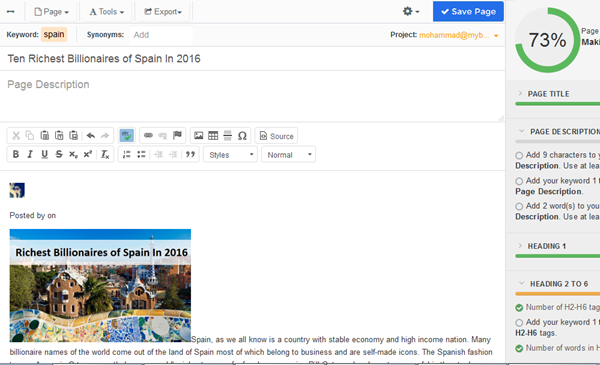
Task: Apply block quote formatting
Action: 190,154
